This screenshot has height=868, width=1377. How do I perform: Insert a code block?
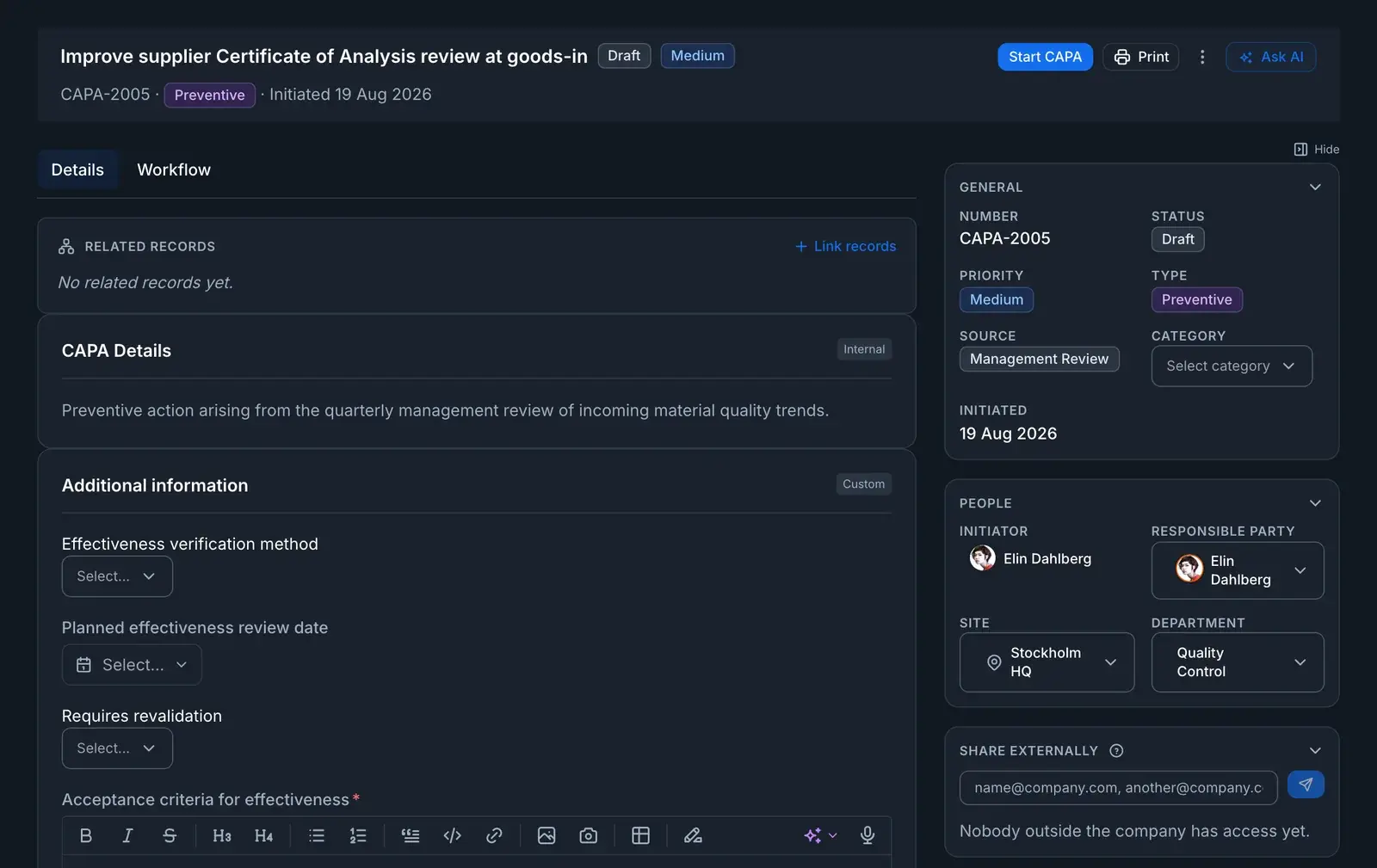(452, 835)
